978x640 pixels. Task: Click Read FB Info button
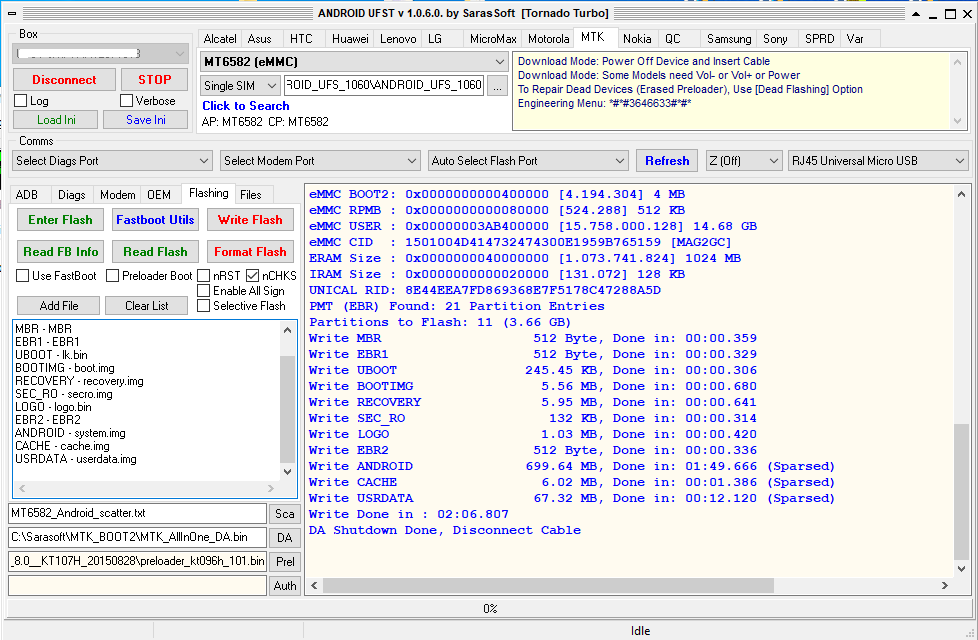pyautogui.click(x=60, y=252)
